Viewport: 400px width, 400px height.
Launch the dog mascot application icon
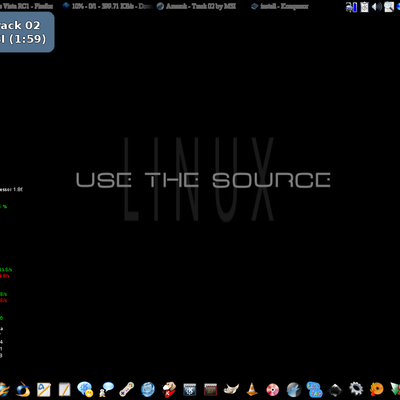169,389
